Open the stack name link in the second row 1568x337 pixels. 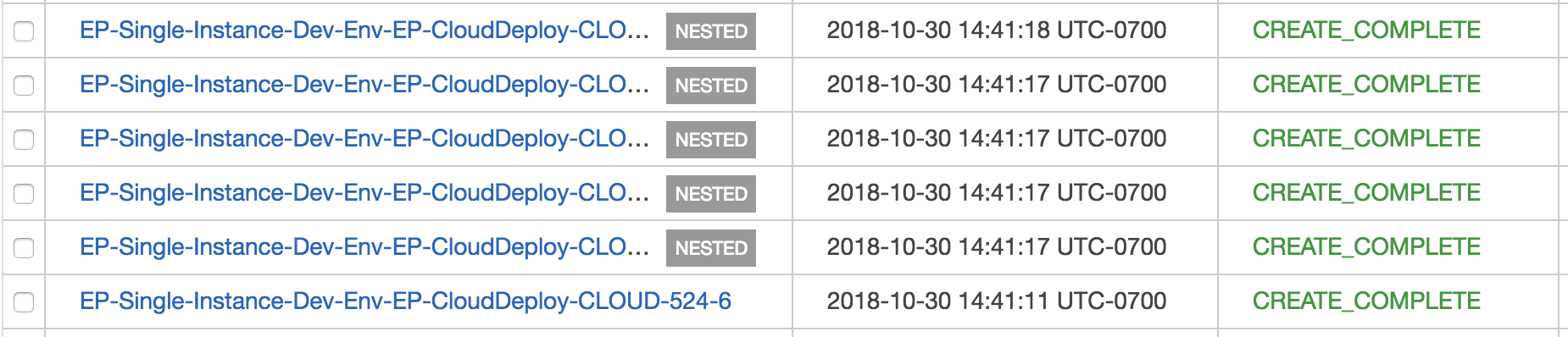click(x=364, y=85)
